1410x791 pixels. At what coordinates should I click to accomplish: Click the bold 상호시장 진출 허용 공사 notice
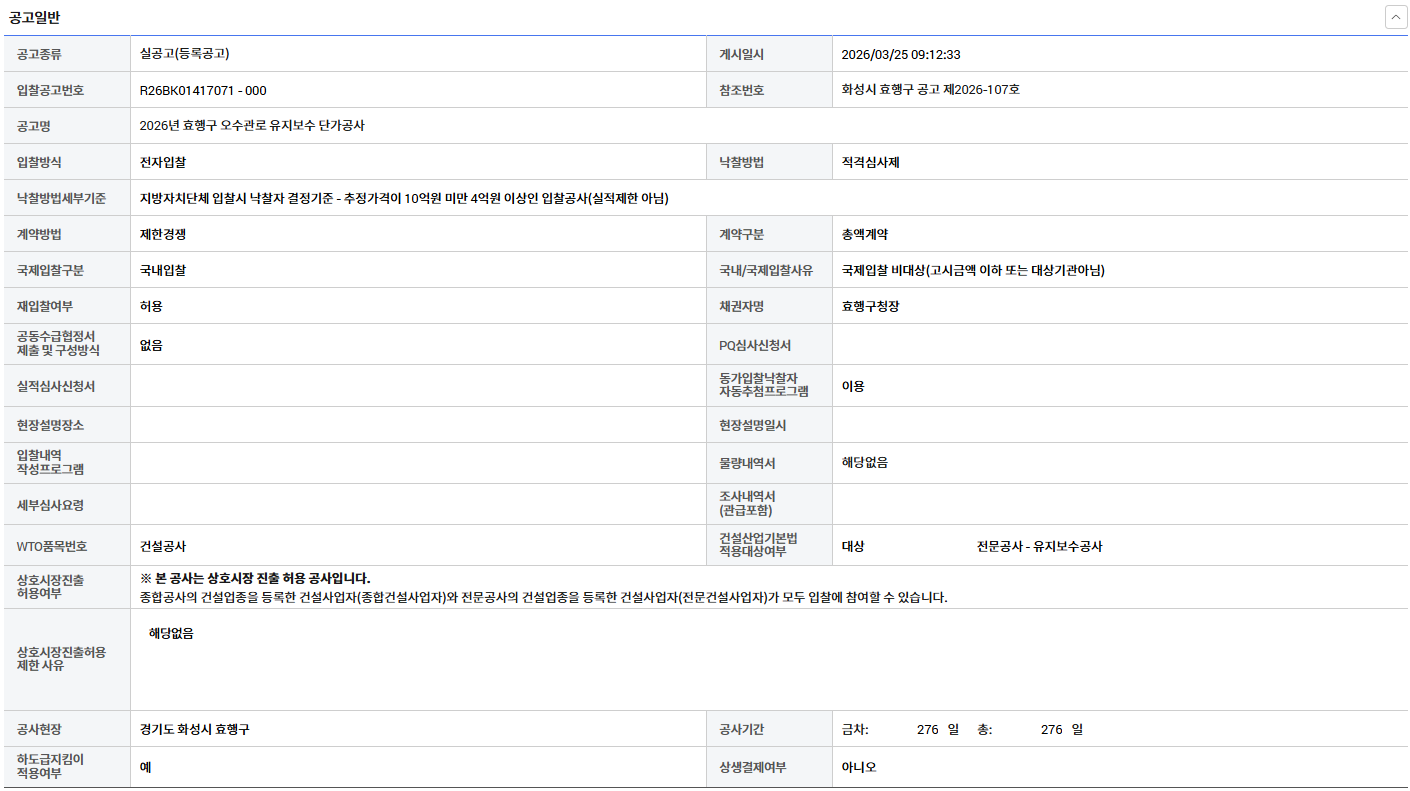[x=255, y=578]
